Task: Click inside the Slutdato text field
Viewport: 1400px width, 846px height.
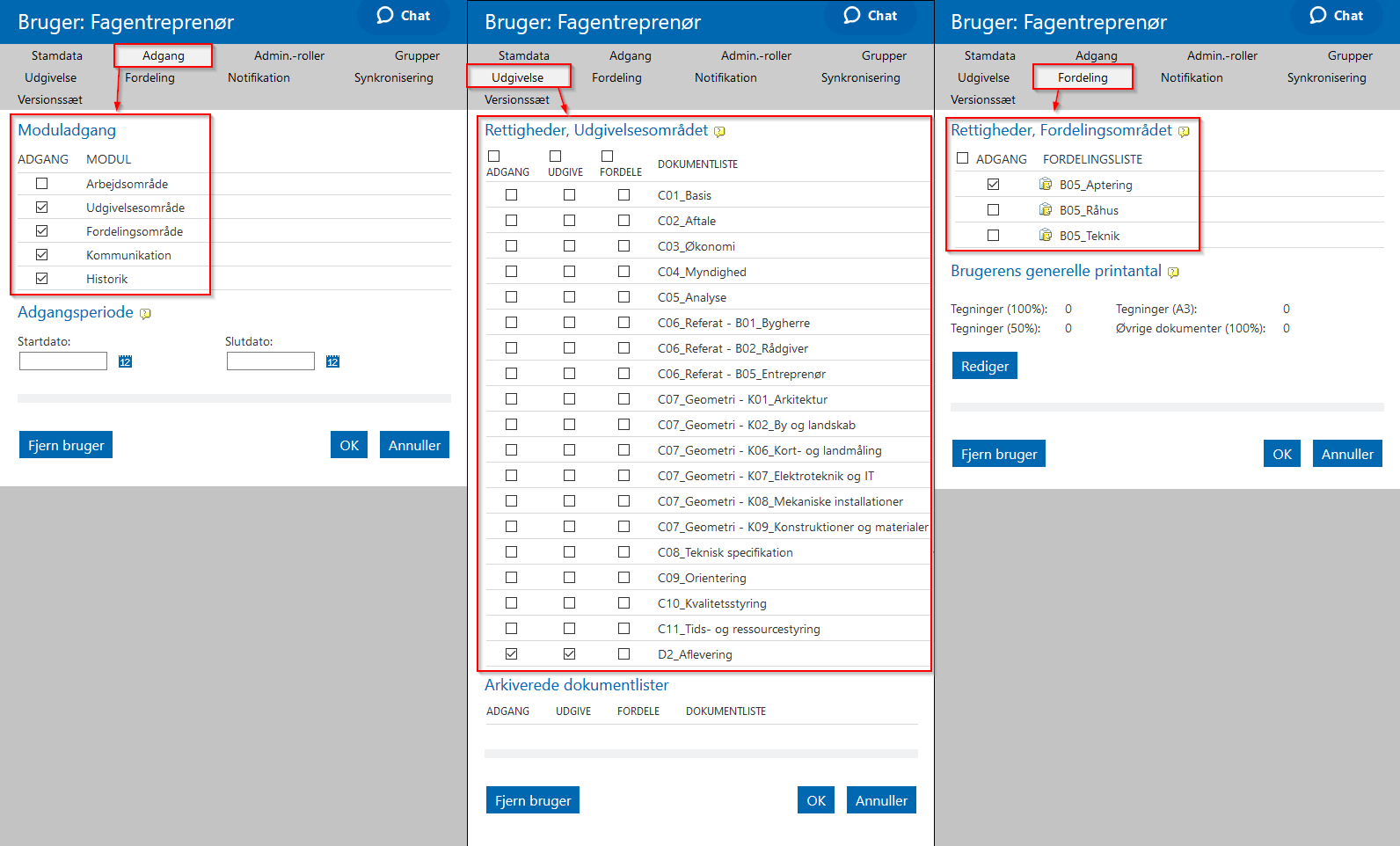Action: [270, 361]
